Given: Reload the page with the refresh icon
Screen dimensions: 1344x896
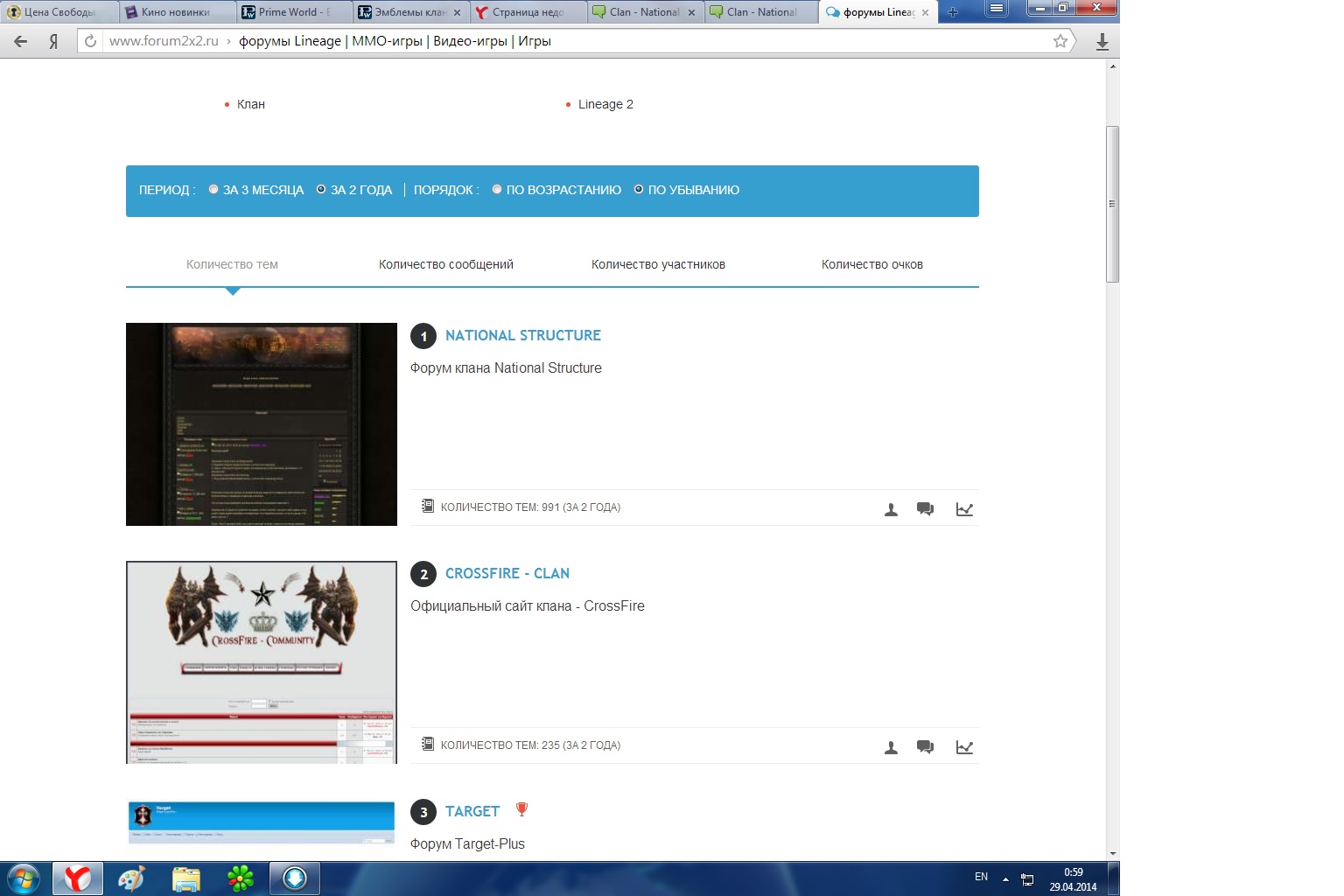Looking at the screenshot, I should [90, 41].
